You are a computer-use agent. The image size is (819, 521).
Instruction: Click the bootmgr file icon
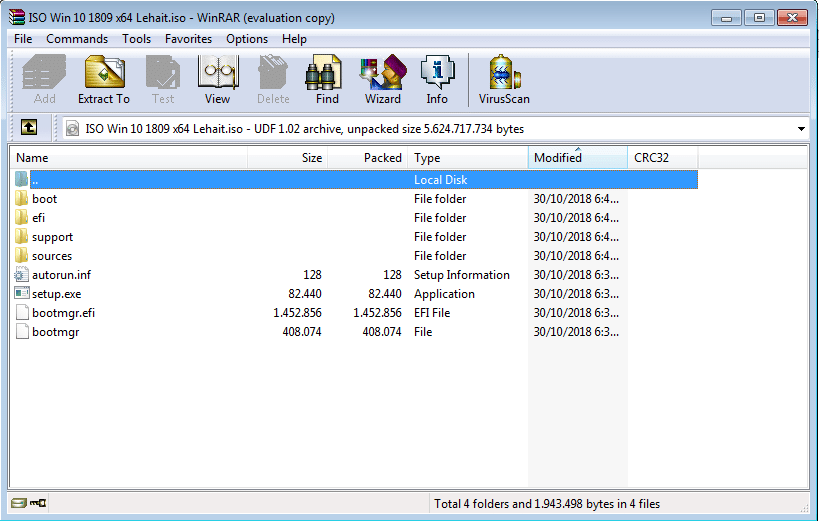21,332
